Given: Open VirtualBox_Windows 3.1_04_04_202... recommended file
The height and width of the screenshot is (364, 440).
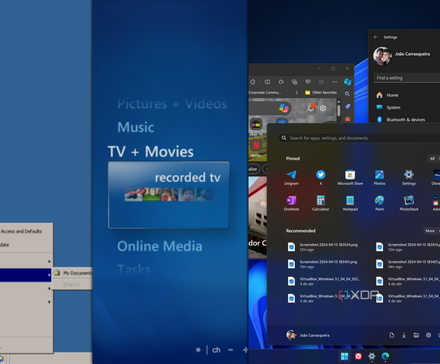Looking at the screenshot, I should point(324,281).
